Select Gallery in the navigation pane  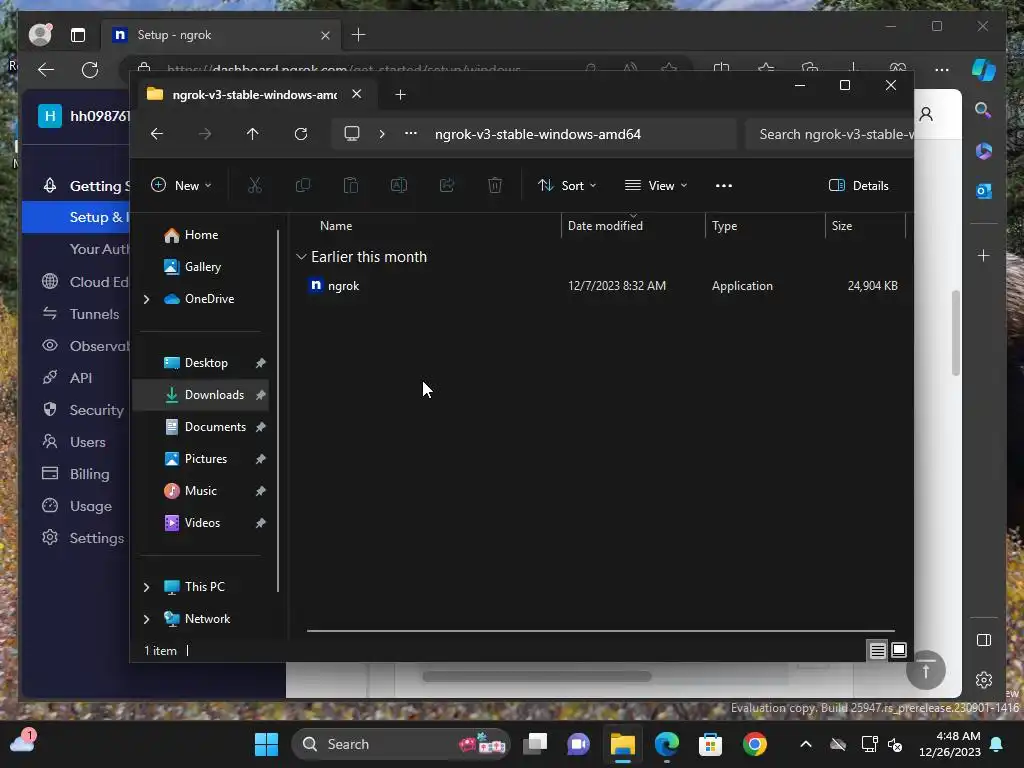pos(201,267)
